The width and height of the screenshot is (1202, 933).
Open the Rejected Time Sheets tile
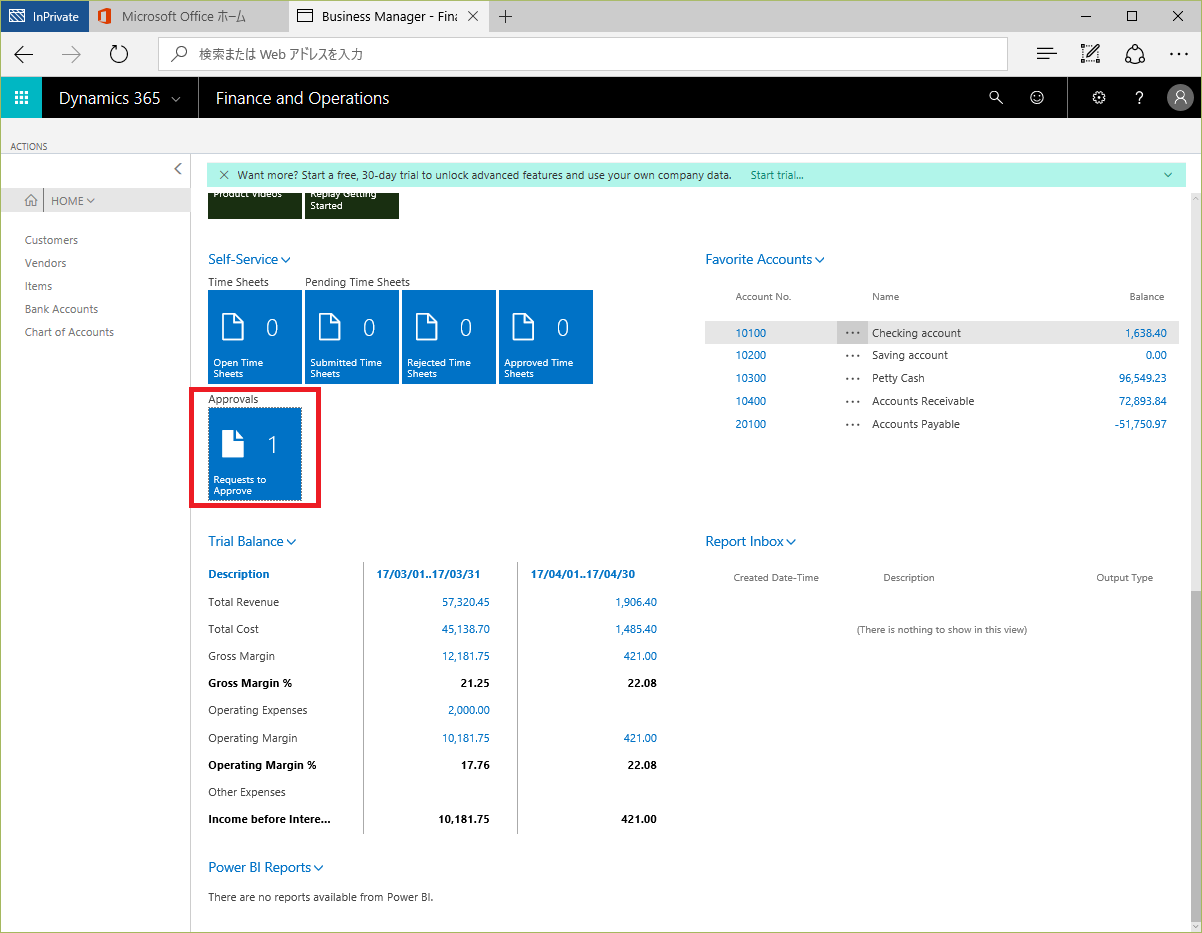tap(449, 337)
